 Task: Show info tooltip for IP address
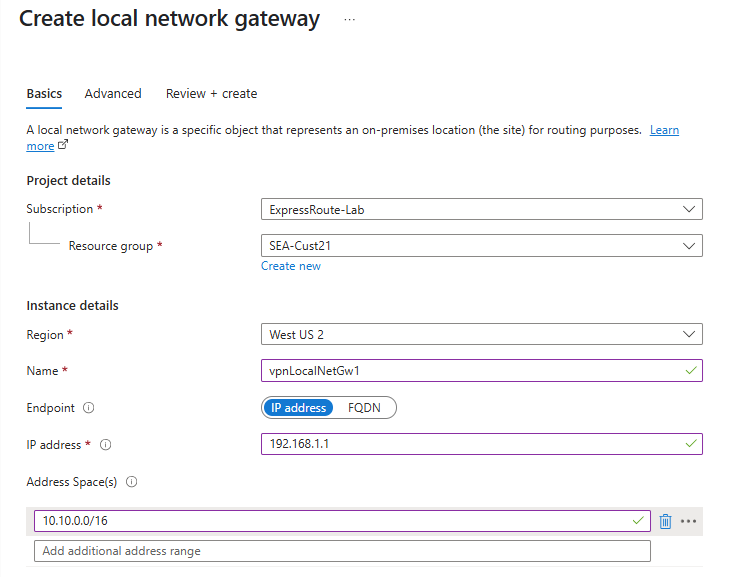point(106,445)
